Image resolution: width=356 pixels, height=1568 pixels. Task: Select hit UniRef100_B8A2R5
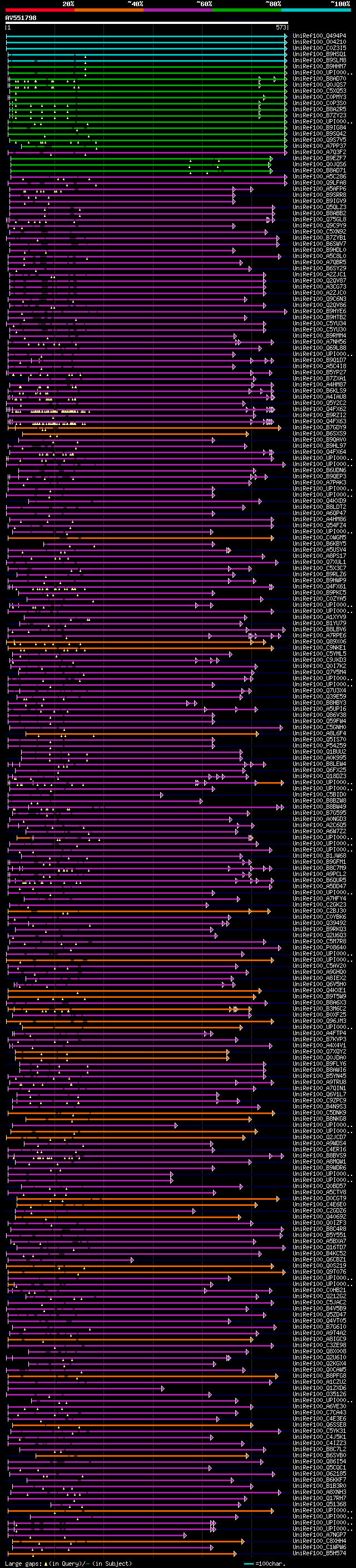point(319,109)
